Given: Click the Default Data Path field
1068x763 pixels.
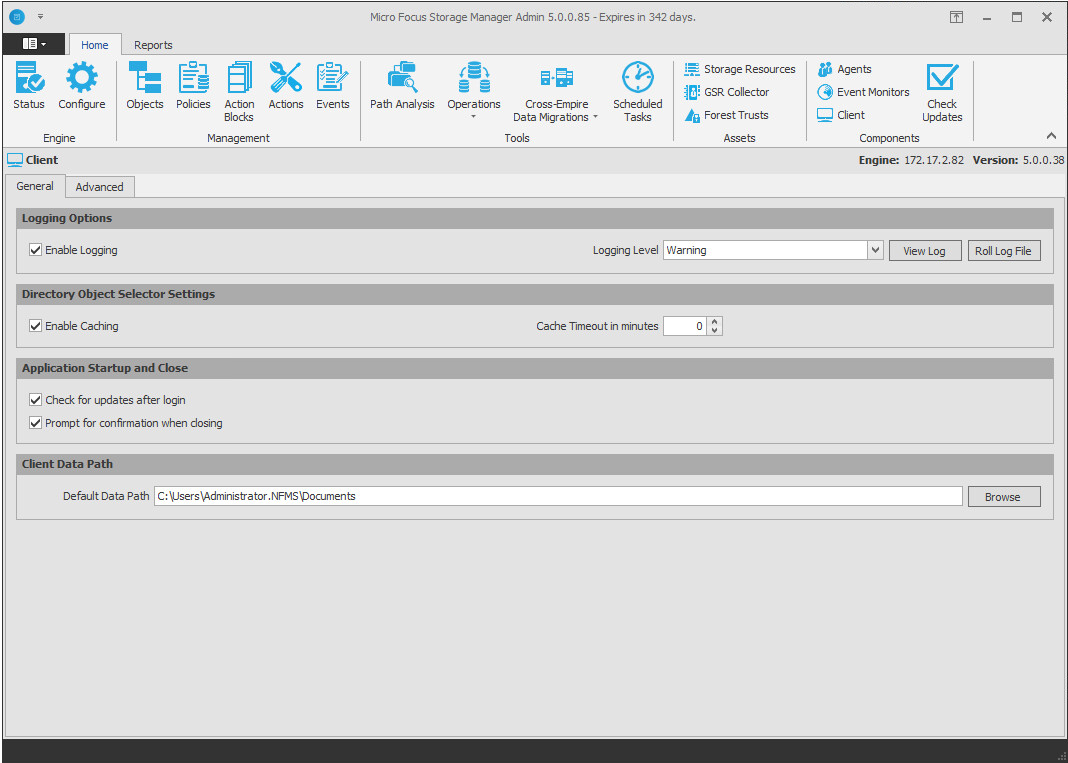Looking at the screenshot, I should tap(558, 496).
